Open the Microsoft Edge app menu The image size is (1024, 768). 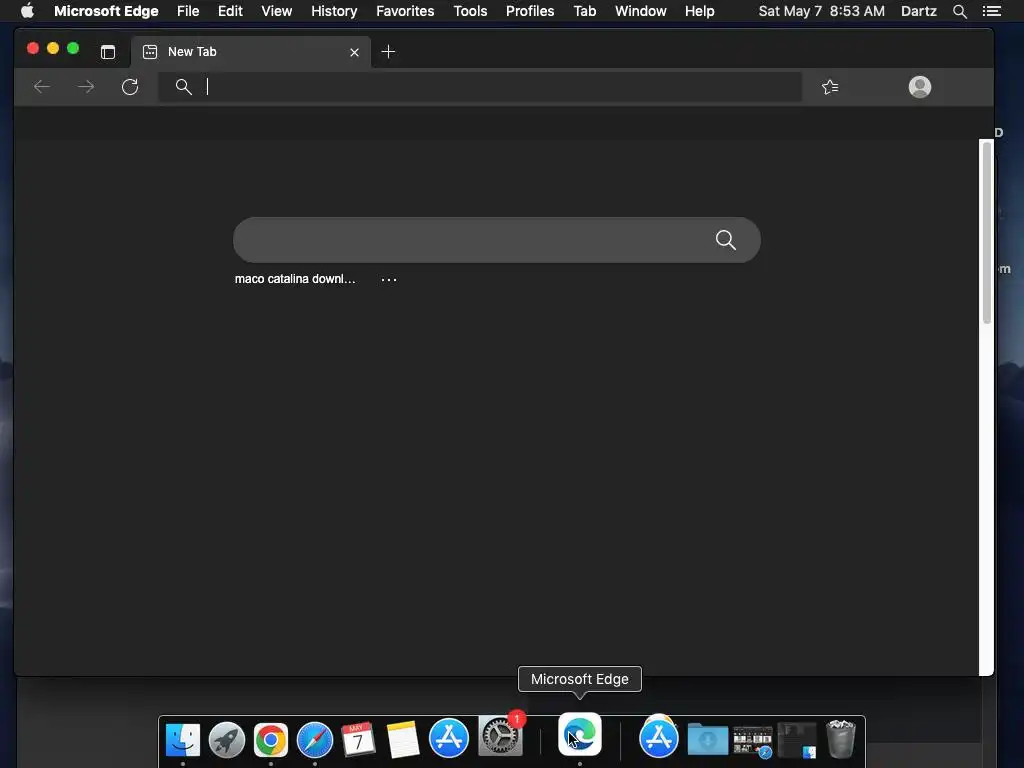point(106,11)
